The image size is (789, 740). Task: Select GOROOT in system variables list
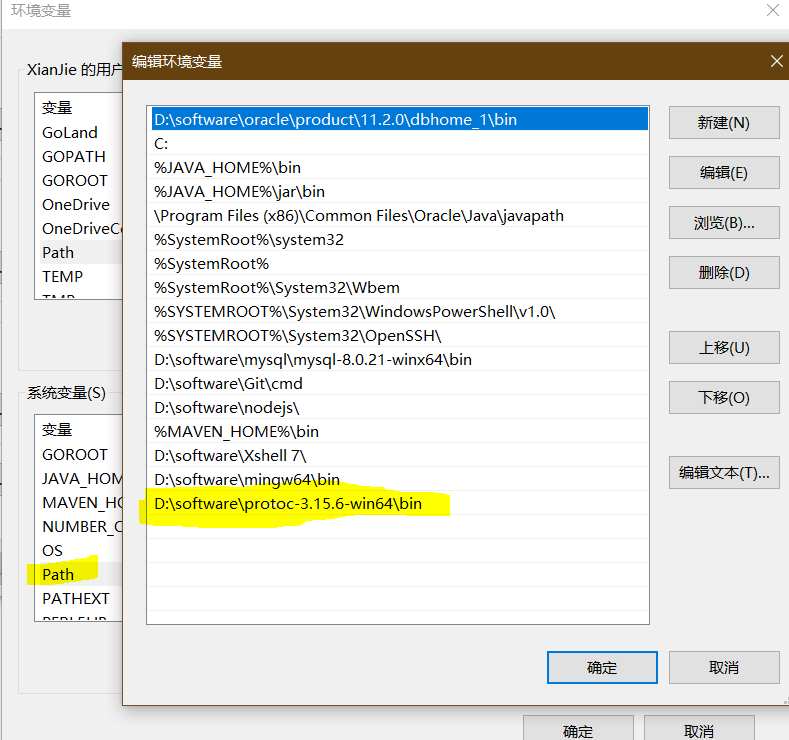tap(80, 454)
